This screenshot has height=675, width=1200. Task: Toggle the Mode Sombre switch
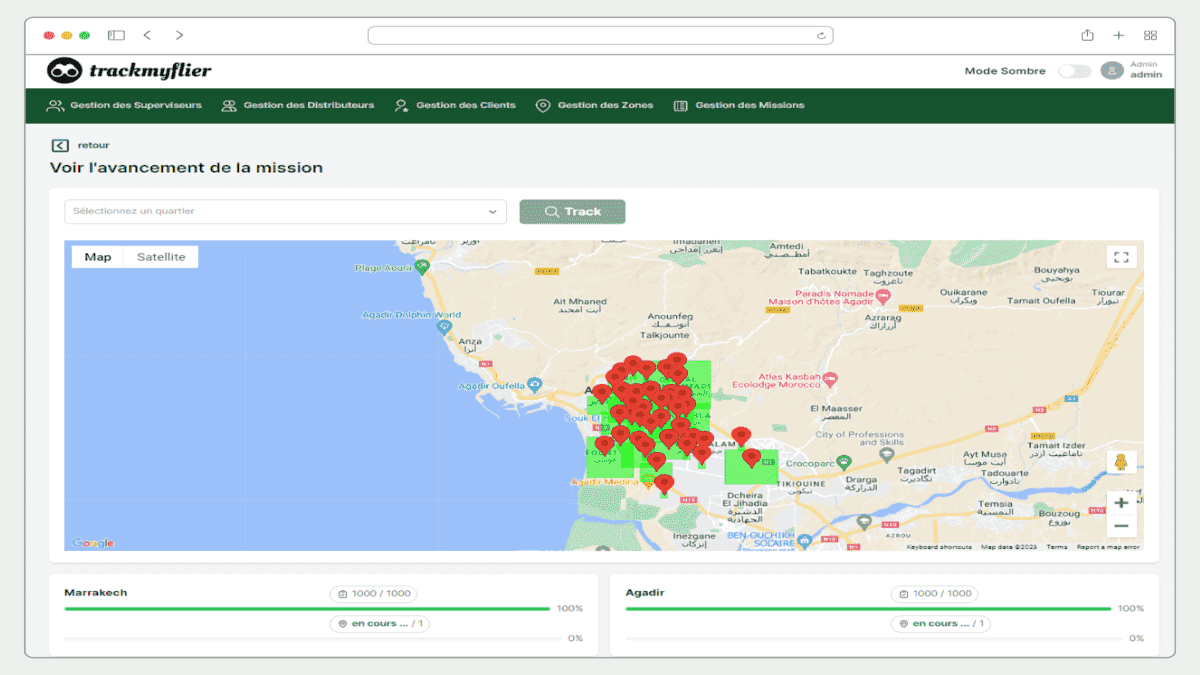[1074, 71]
